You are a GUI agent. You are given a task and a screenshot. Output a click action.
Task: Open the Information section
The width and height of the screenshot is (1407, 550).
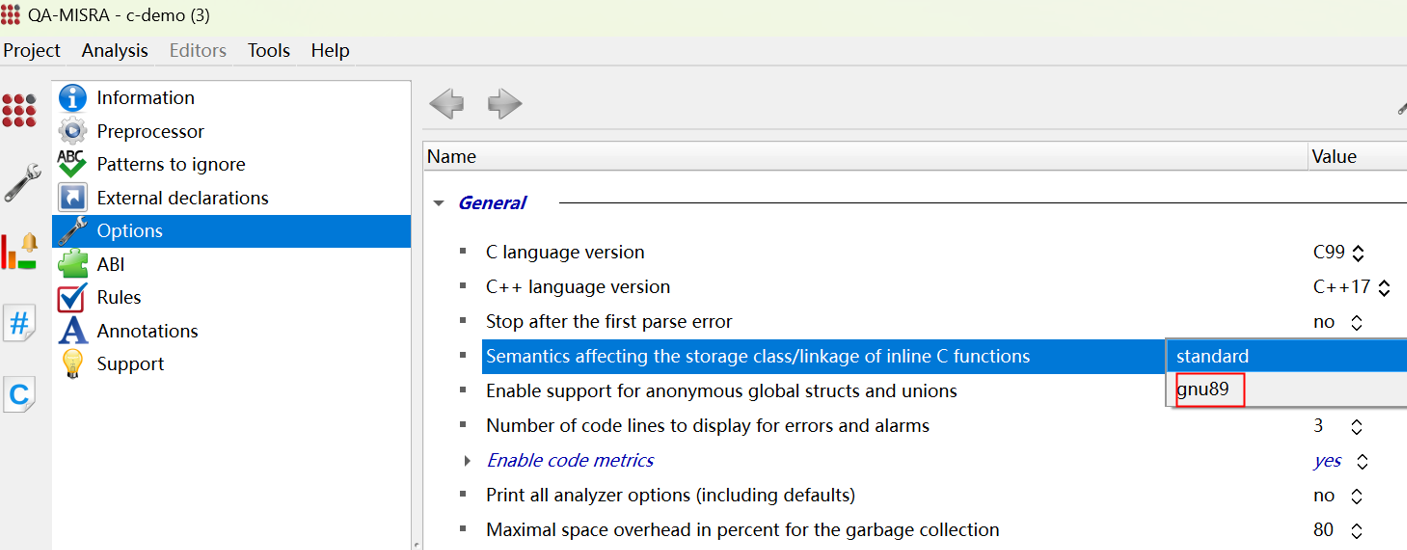pos(145,98)
